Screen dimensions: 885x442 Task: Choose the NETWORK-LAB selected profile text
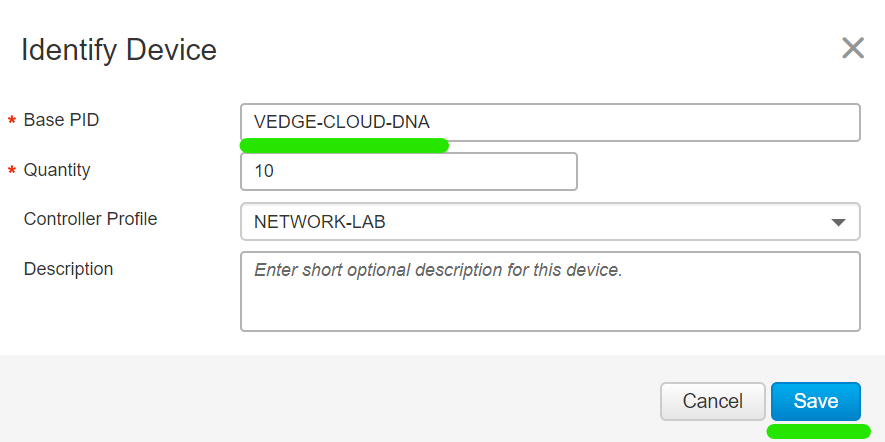click(x=319, y=222)
